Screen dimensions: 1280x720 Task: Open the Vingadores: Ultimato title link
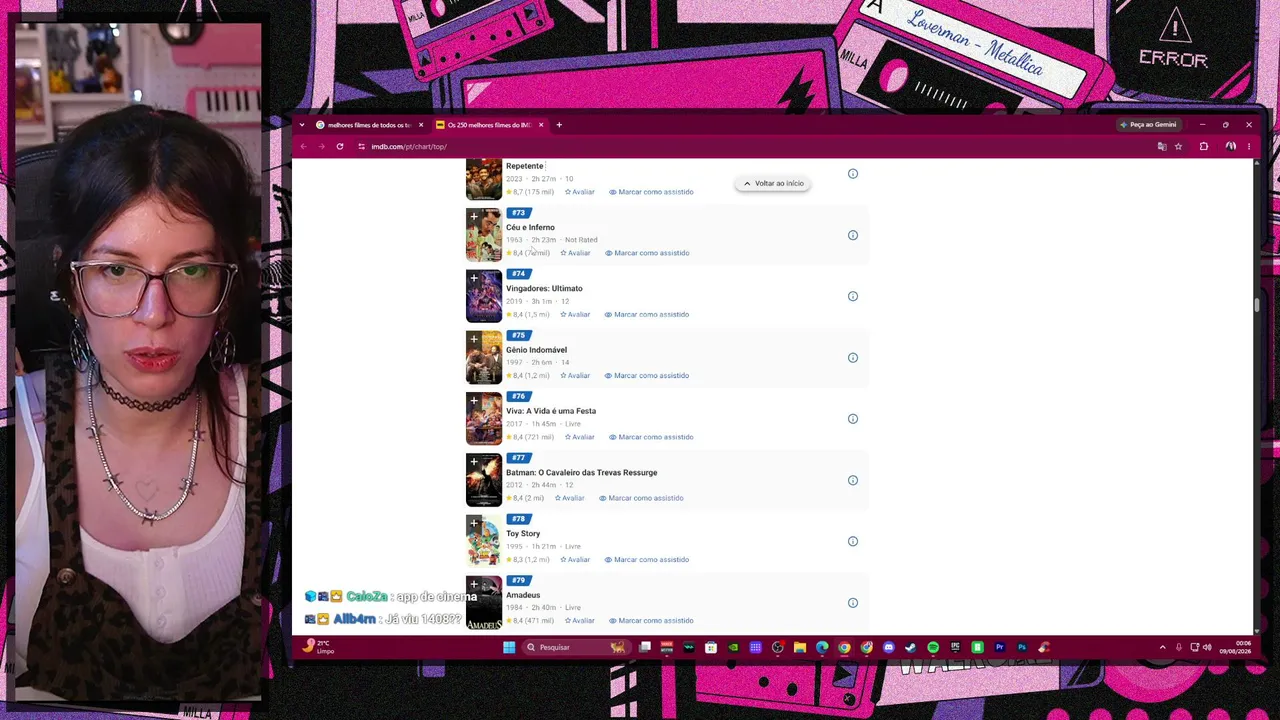pos(544,289)
